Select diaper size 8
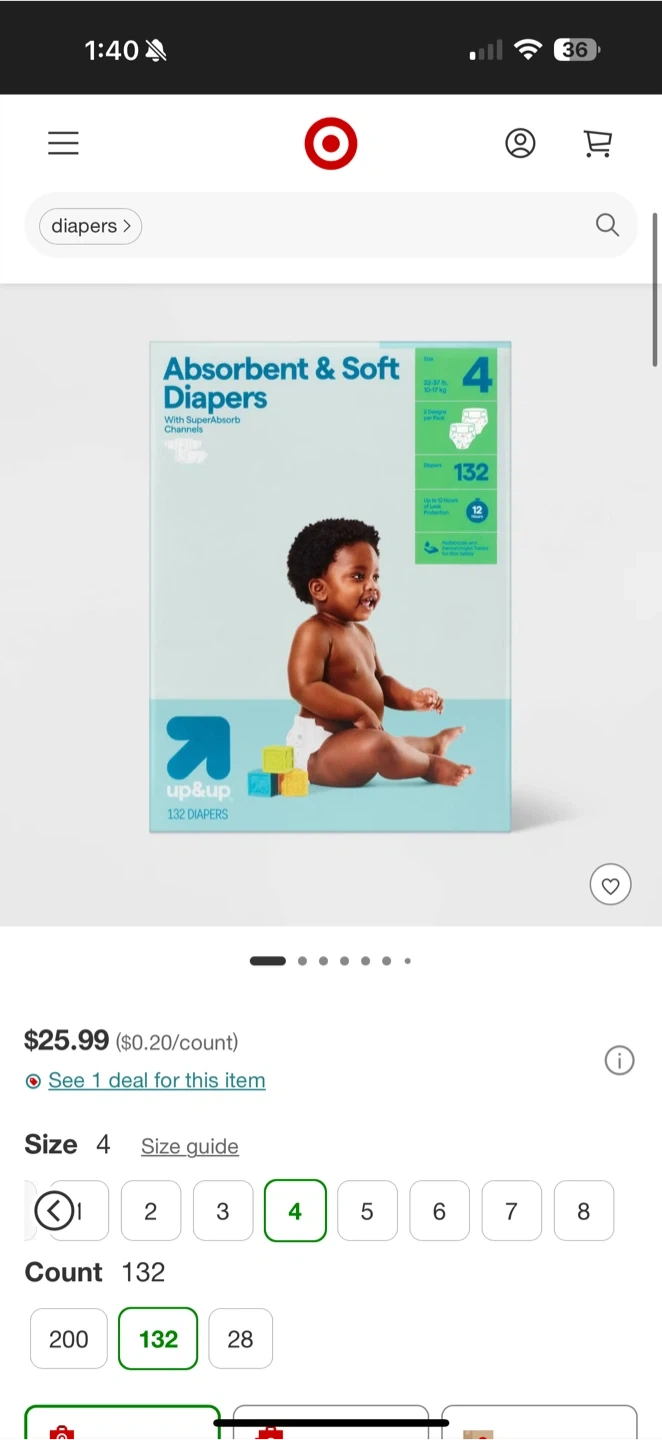 [583, 1211]
